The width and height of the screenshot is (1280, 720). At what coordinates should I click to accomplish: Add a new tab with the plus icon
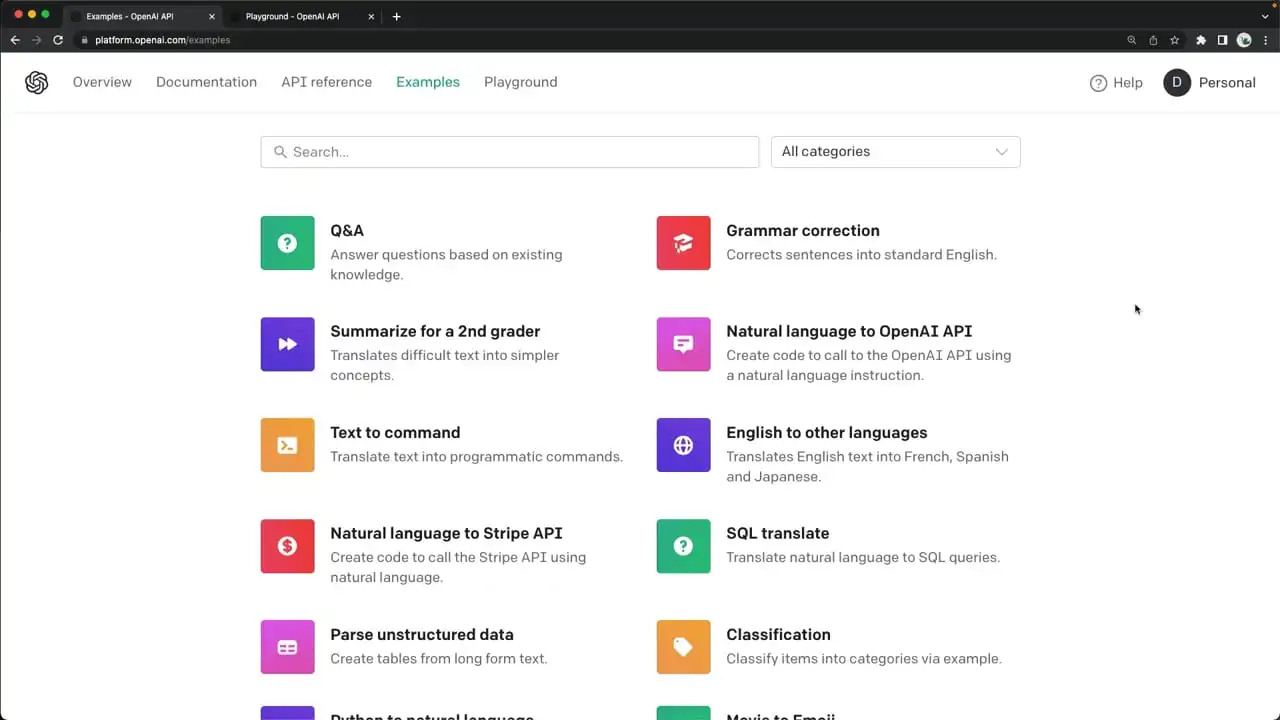point(396,16)
